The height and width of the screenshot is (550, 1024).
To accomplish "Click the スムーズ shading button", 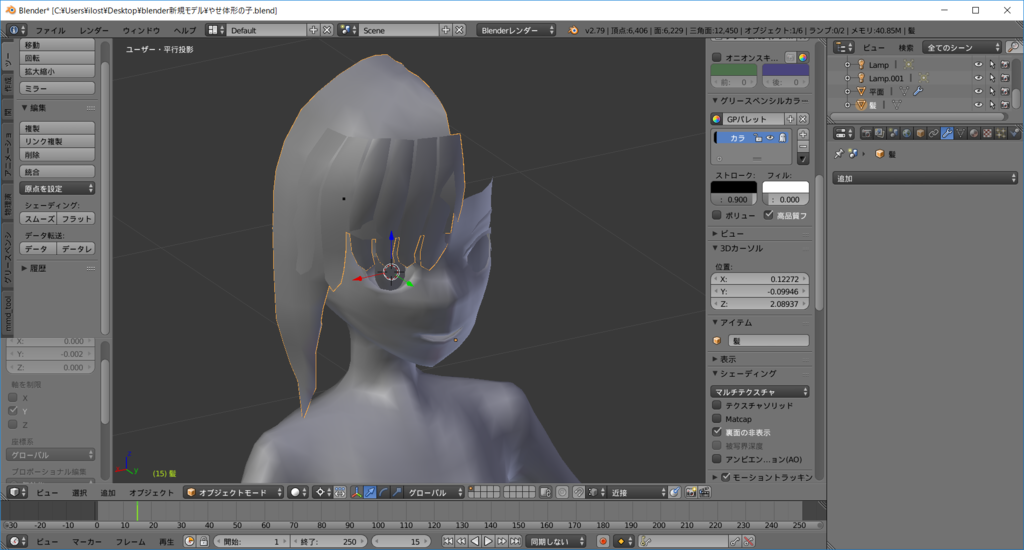I will tap(39, 219).
